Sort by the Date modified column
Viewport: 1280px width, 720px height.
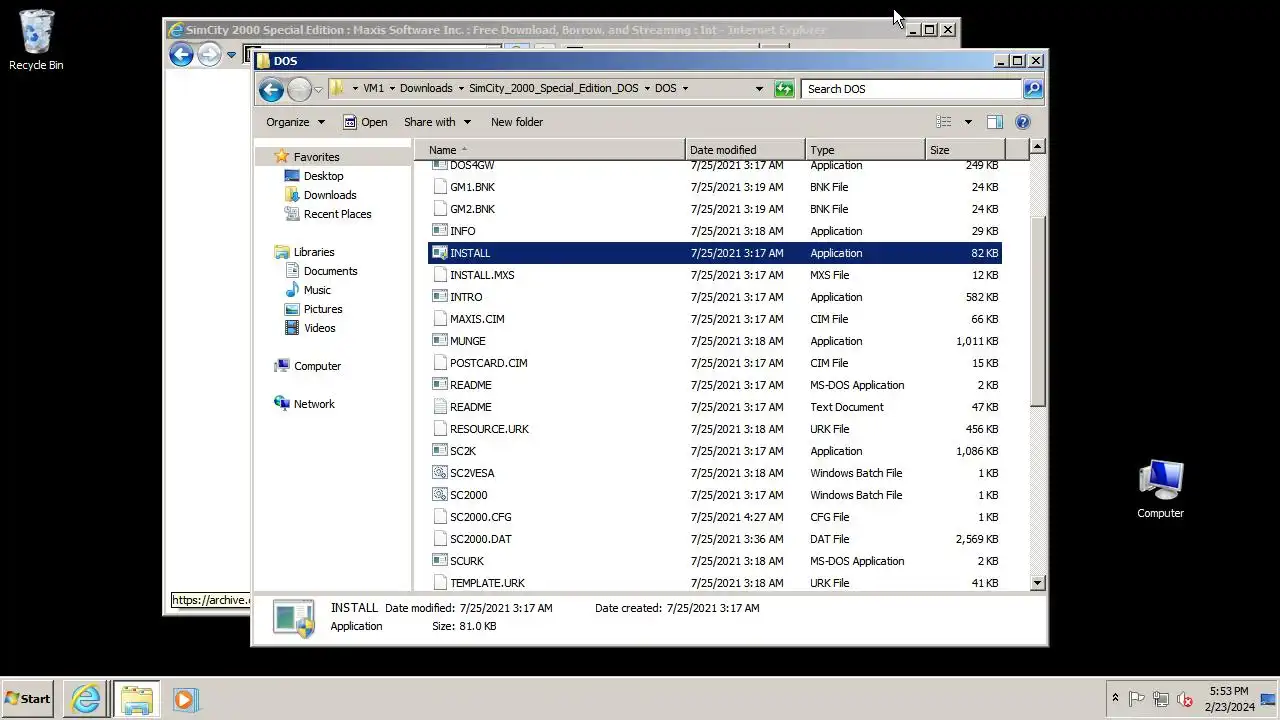746,150
